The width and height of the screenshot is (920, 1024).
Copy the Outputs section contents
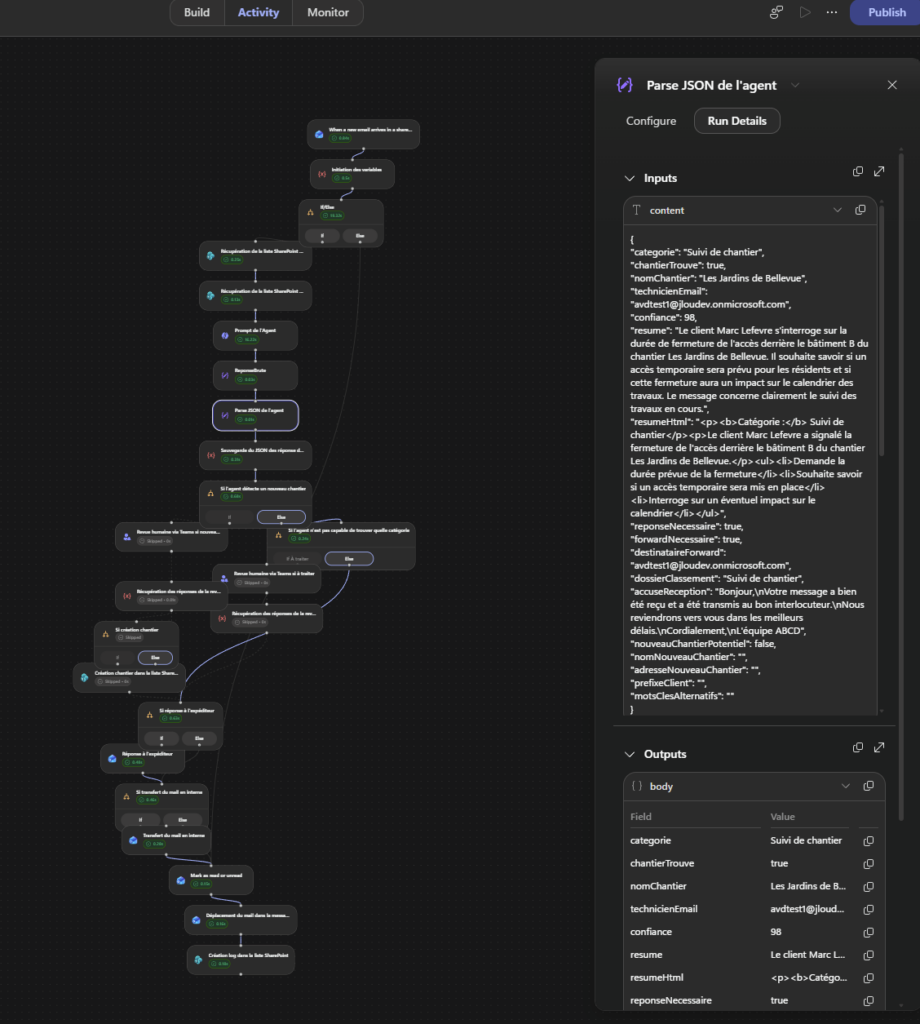(x=858, y=747)
